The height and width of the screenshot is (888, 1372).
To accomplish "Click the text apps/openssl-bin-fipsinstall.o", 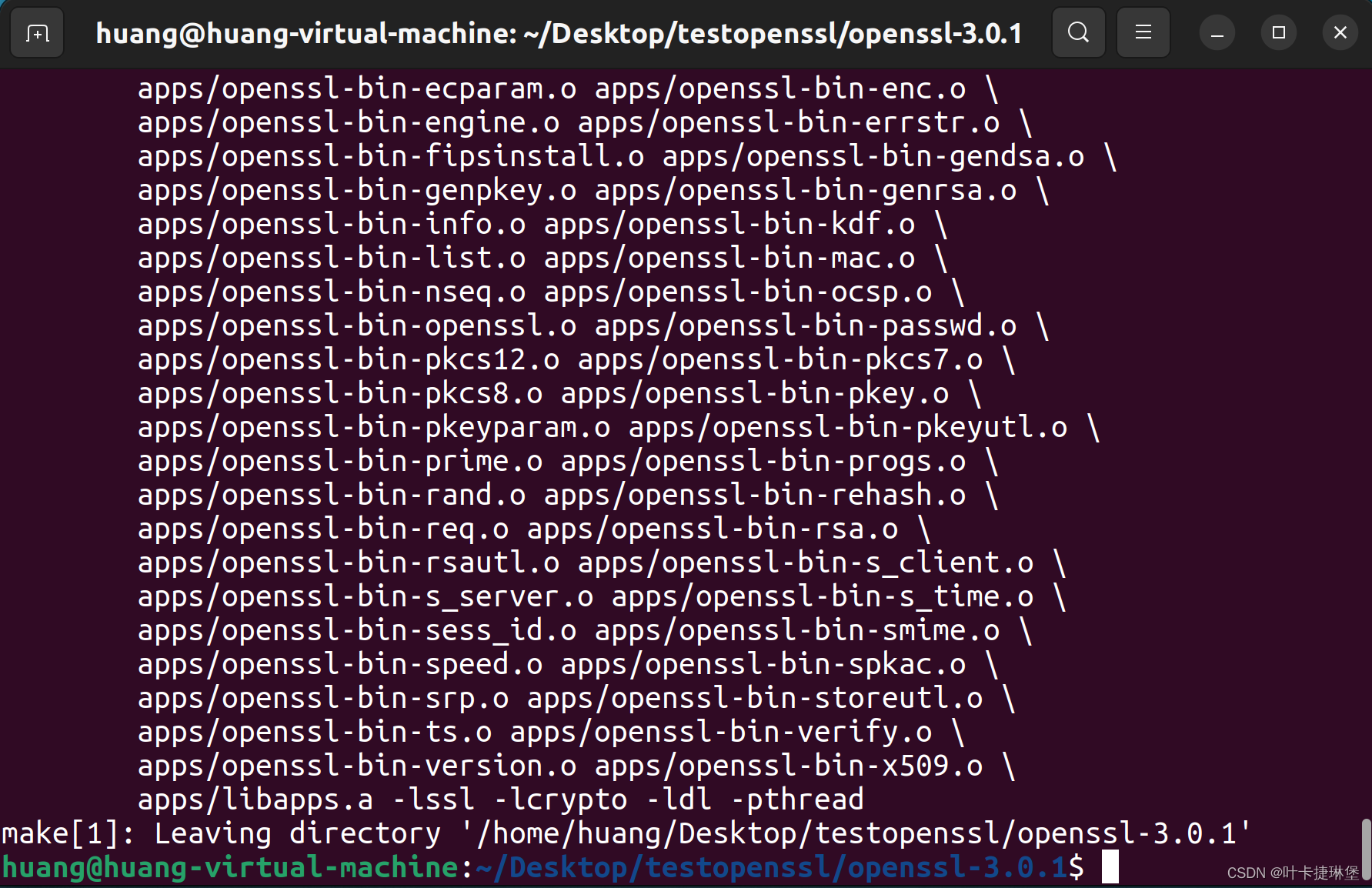I will pos(391,157).
